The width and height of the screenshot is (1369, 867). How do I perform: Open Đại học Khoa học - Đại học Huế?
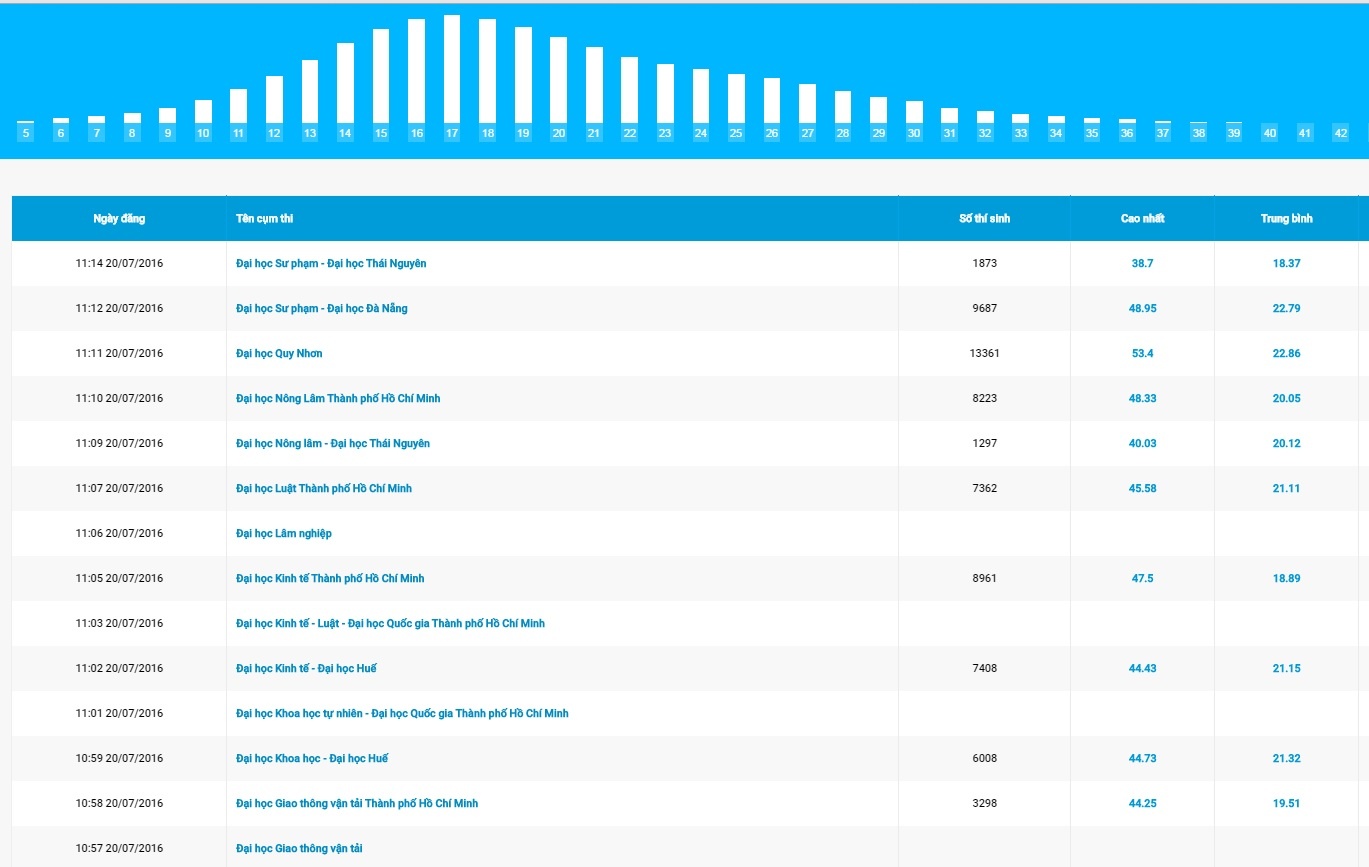[312, 759]
